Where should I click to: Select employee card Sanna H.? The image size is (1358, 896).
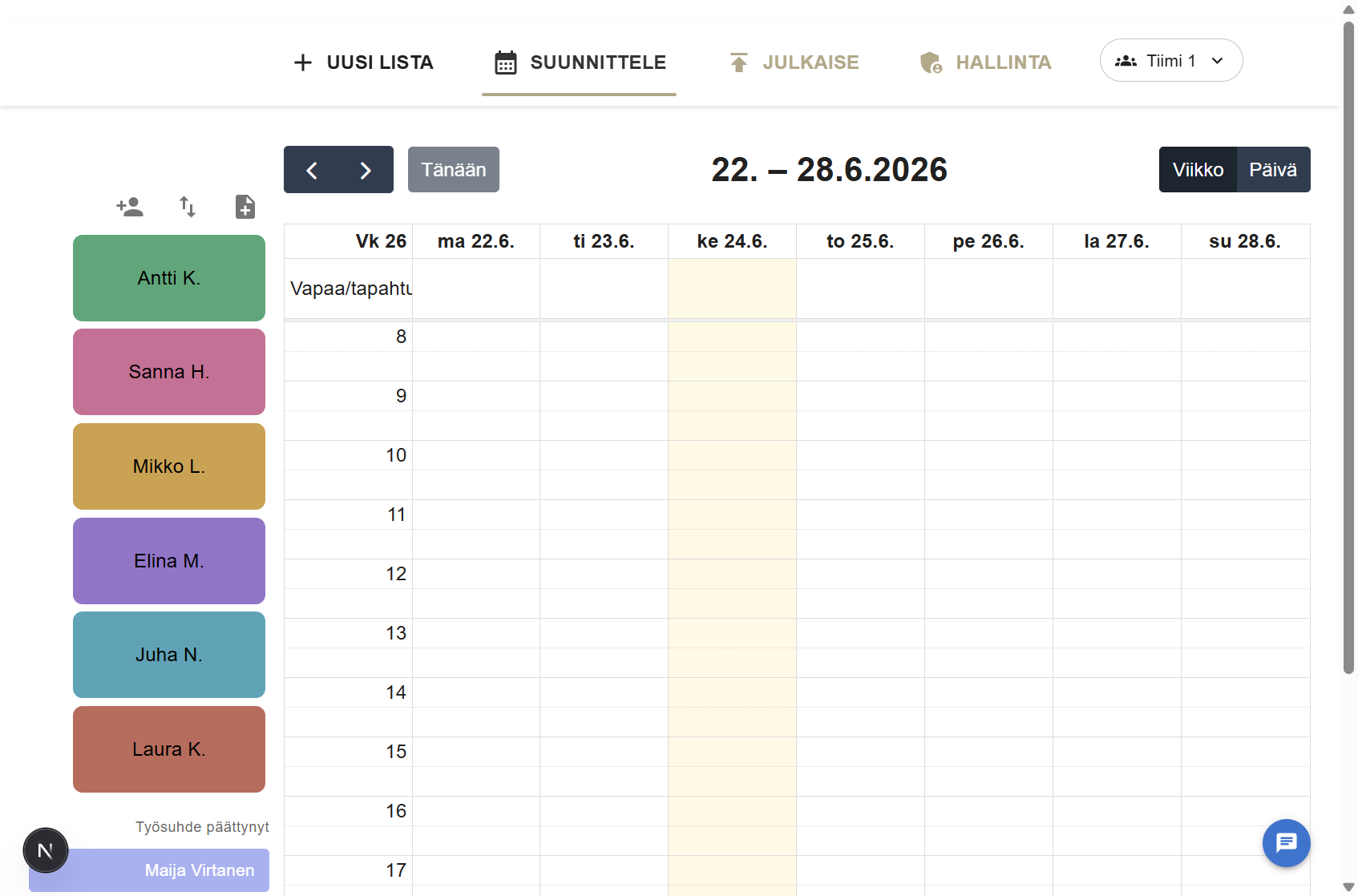(x=169, y=372)
